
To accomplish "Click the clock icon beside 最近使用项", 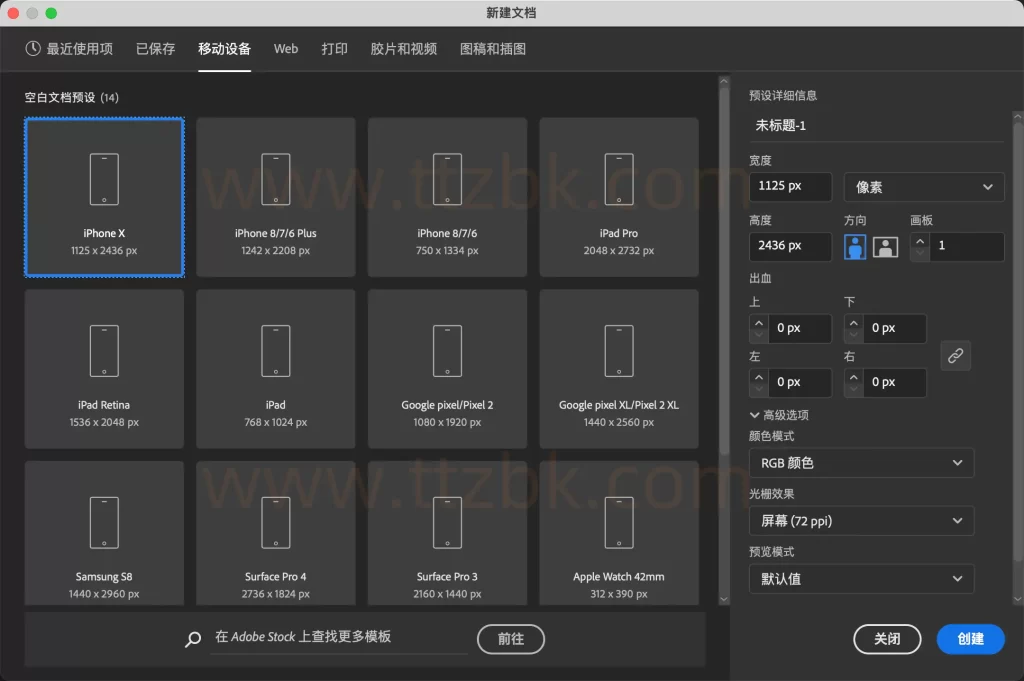I will 31,48.
